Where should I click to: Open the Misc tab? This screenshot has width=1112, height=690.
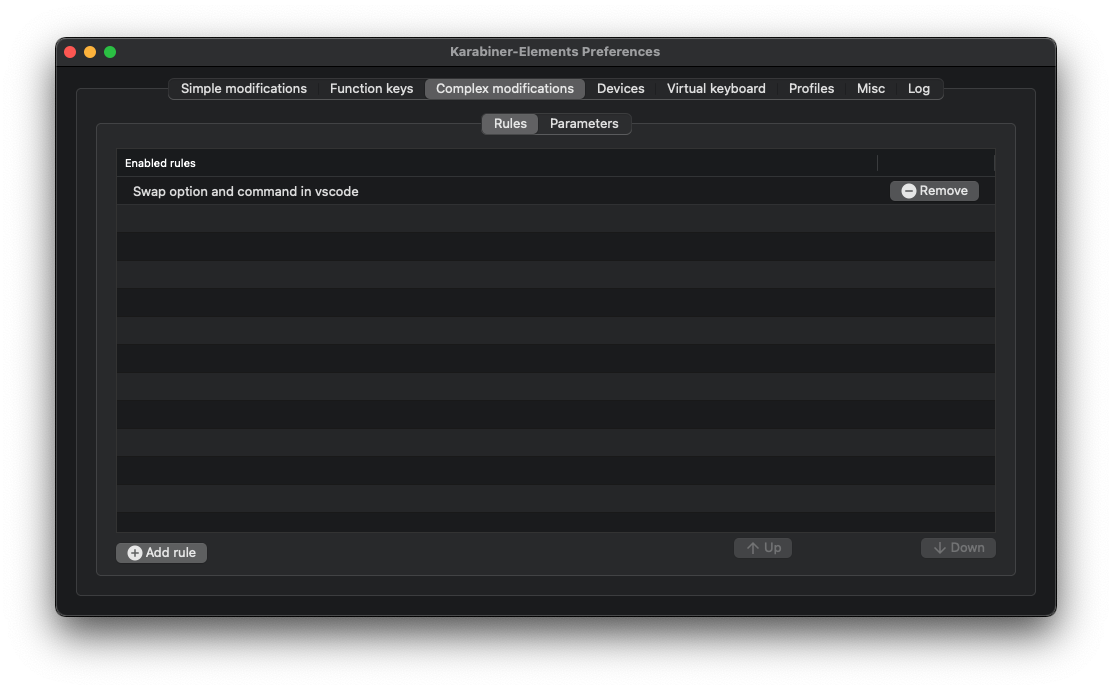[870, 89]
